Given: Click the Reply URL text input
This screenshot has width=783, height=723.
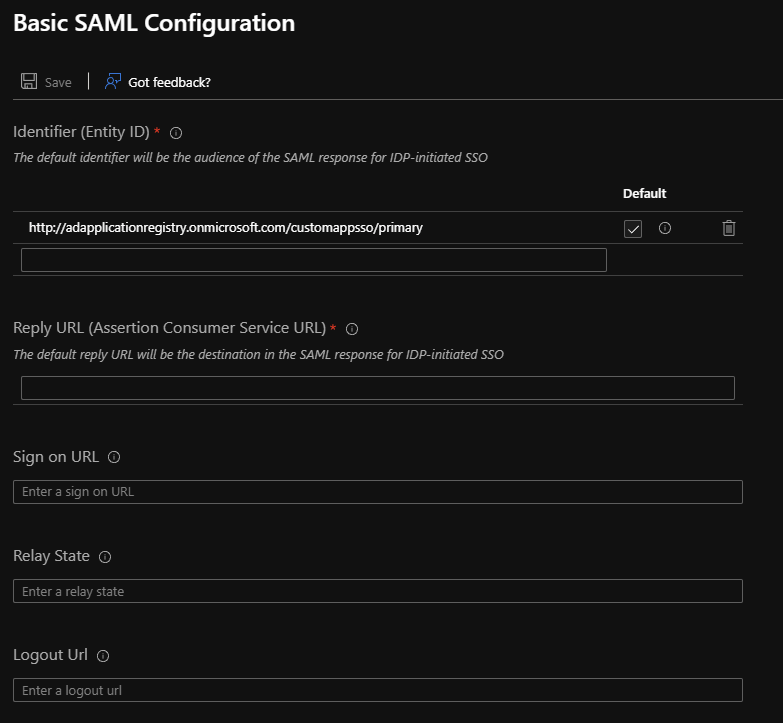Looking at the screenshot, I should pyautogui.click(x=377, y=388).
